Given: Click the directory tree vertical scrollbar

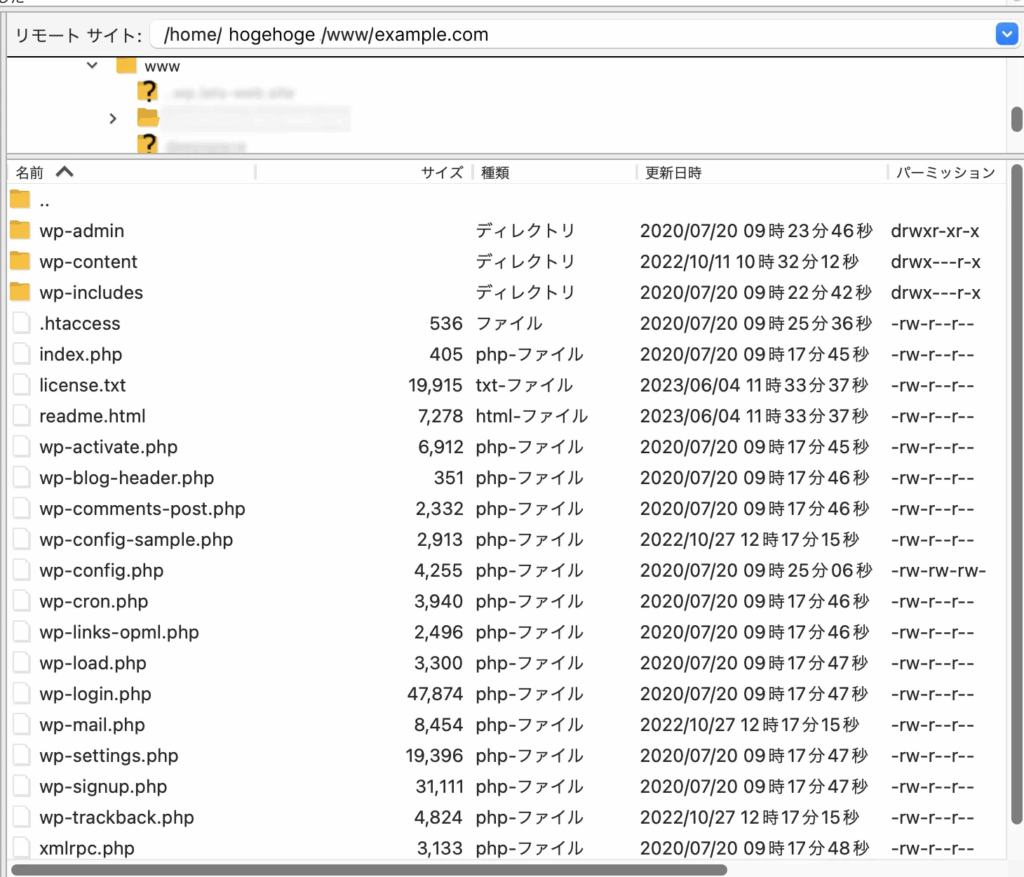Looking at the screenshot, I should [1016, 119].
